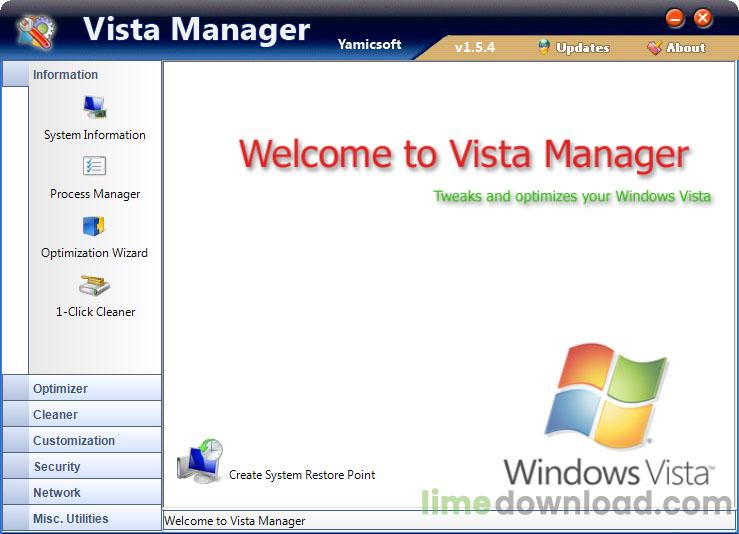Minimize the Vista Manager window
Image resolution: width=739 pixels, height=534 pixels.
(x=674, y=18)
